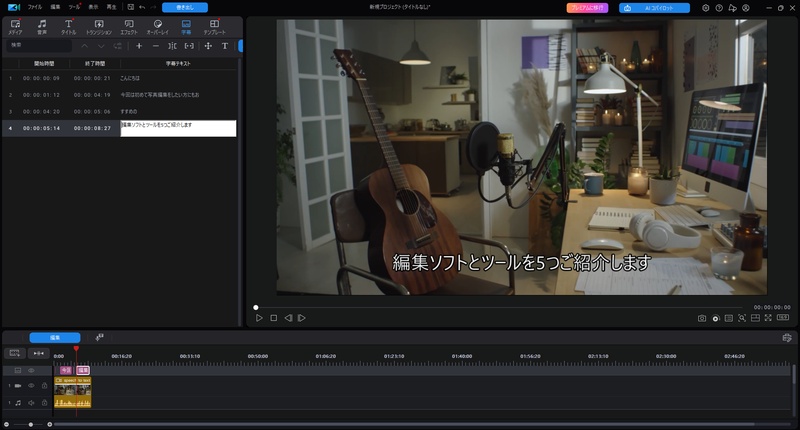
Task: Click the voice-over recording microphone icon
Action: (99, 337)
